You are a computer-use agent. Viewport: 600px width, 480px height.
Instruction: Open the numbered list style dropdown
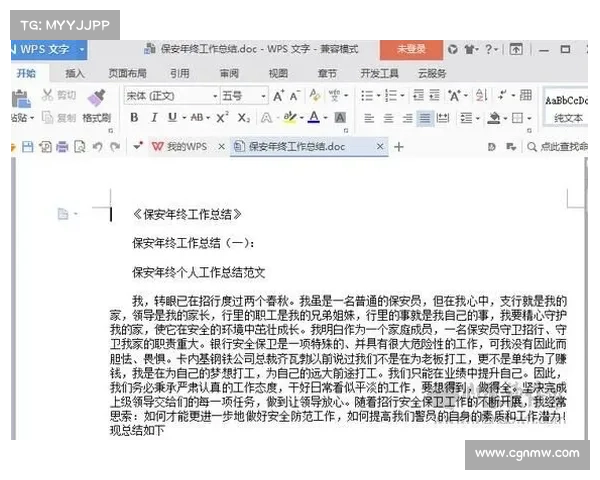pos(402,95)
